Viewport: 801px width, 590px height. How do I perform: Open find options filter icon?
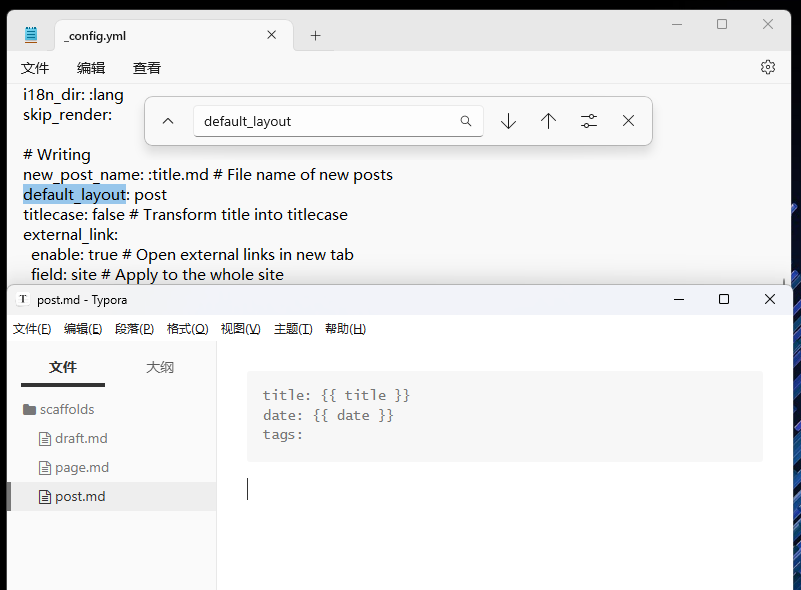(589, 121)
